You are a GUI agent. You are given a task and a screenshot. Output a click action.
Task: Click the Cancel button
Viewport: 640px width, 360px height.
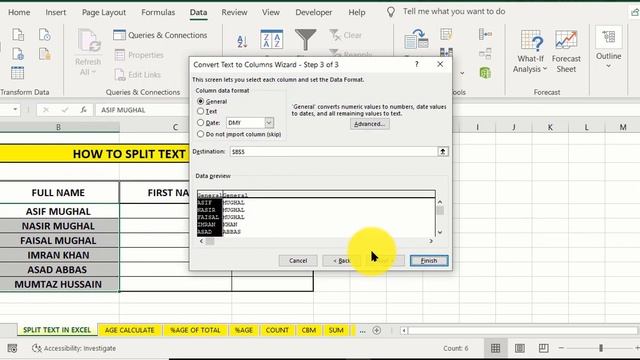(x=298, y=260)
